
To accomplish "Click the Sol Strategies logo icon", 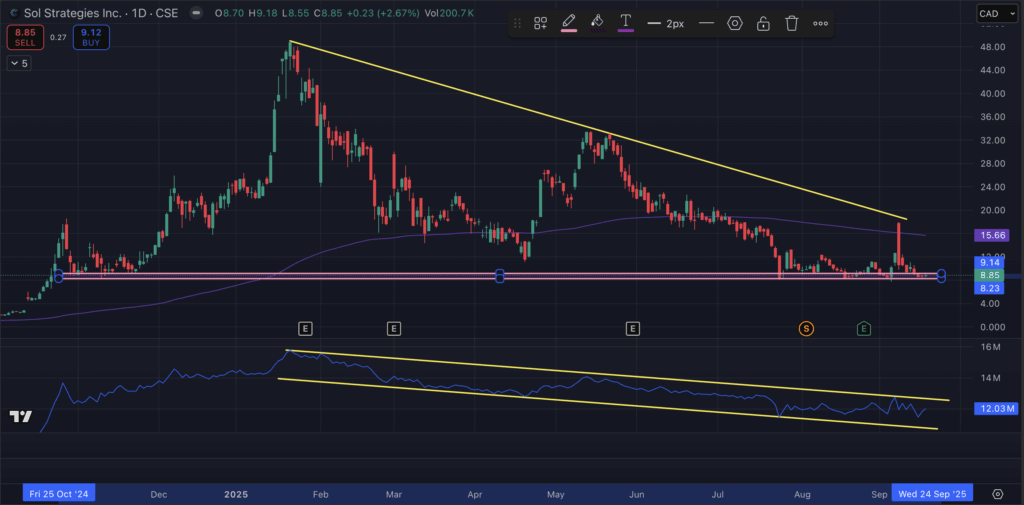I will [x=13, y=13].
